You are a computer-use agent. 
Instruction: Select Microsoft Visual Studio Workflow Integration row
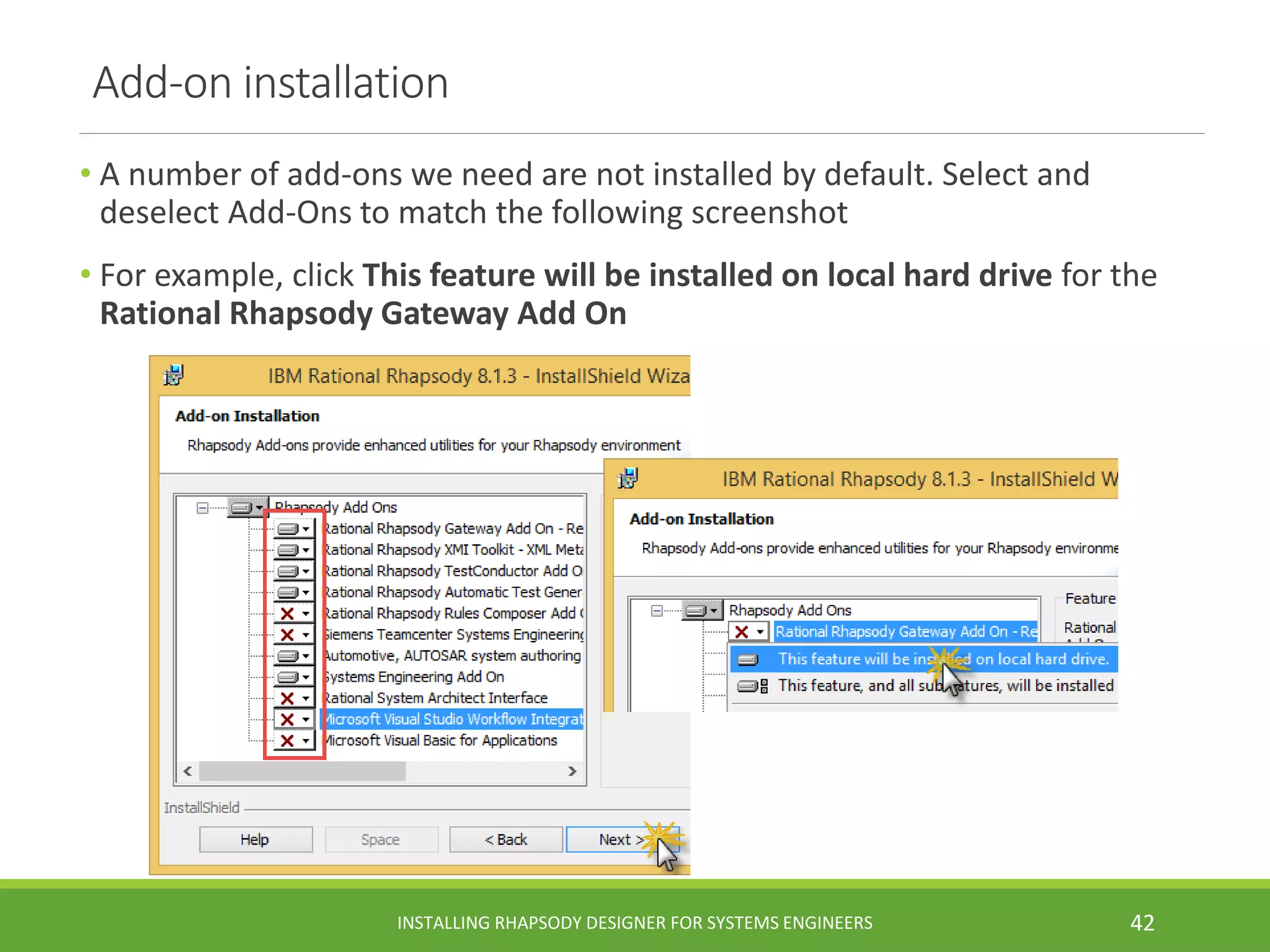tap(453, 719)
